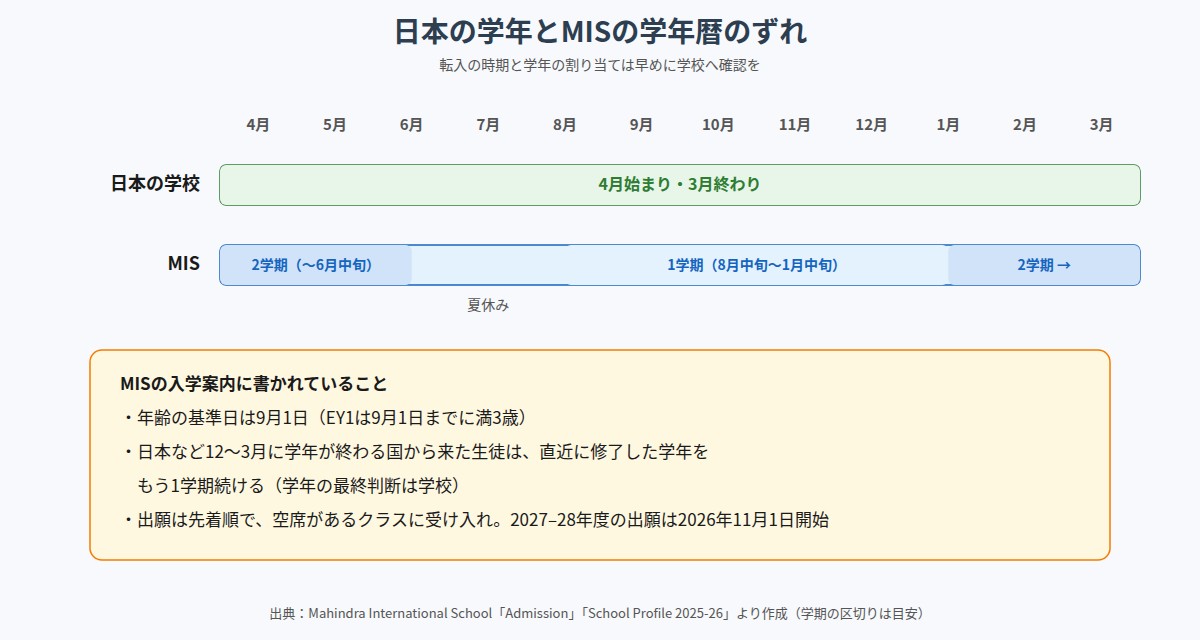This screenshot has height=640, width=1200.
Task: Click the 夏休み label under the MIS bar
Action: (488, 305)
